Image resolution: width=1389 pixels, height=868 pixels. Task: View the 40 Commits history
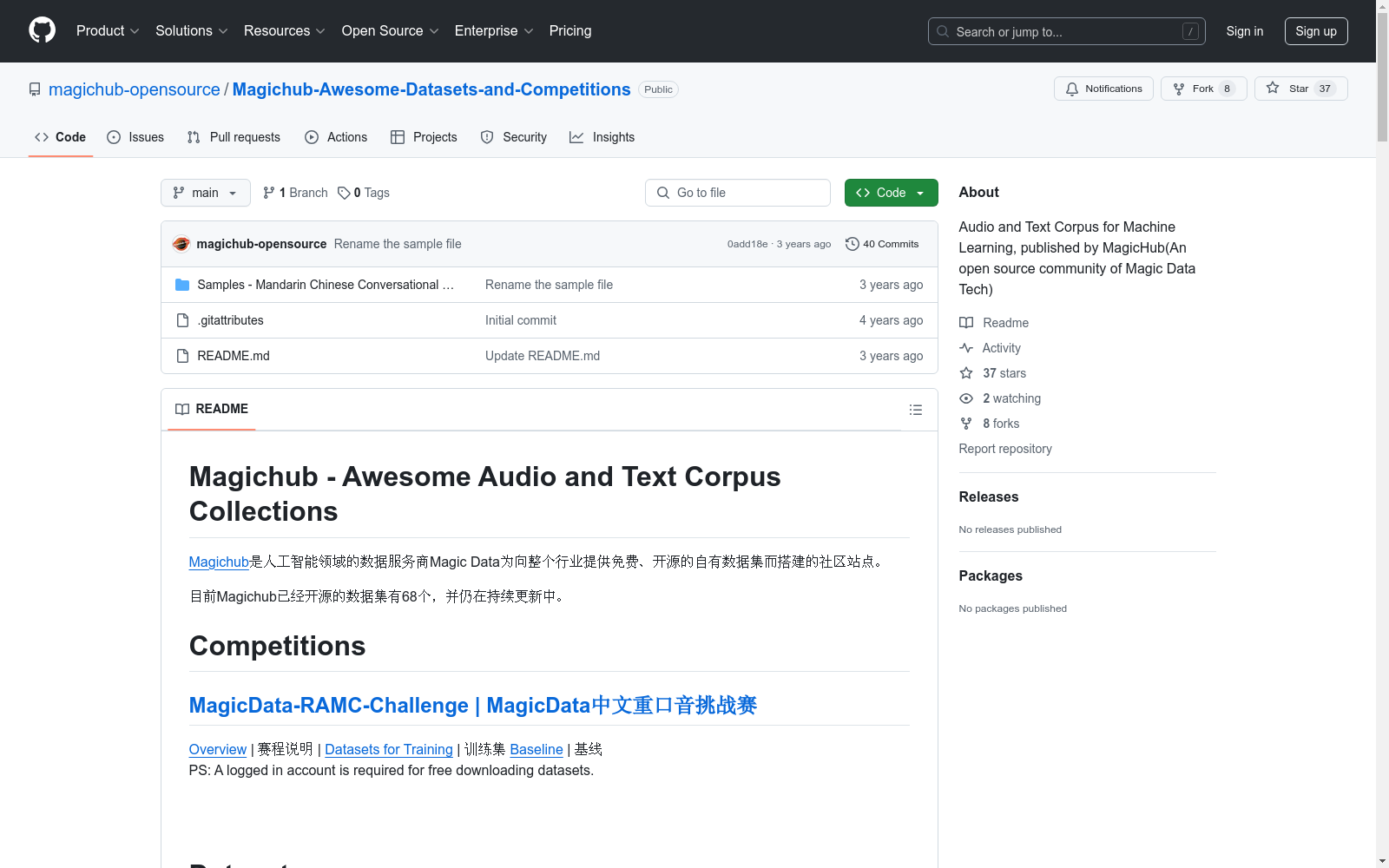[882, 244]
